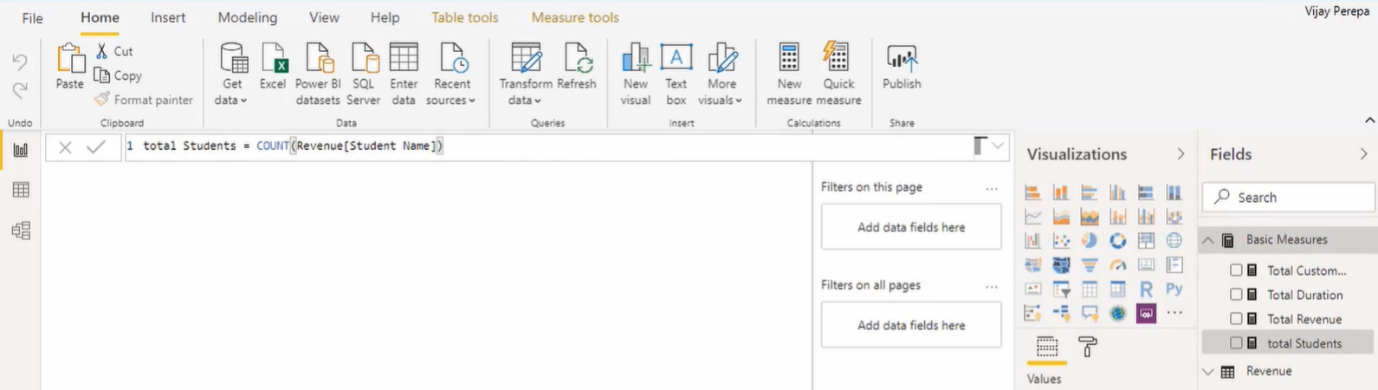
Task: Collapse the ribbon with caret
Action: 1369,120
